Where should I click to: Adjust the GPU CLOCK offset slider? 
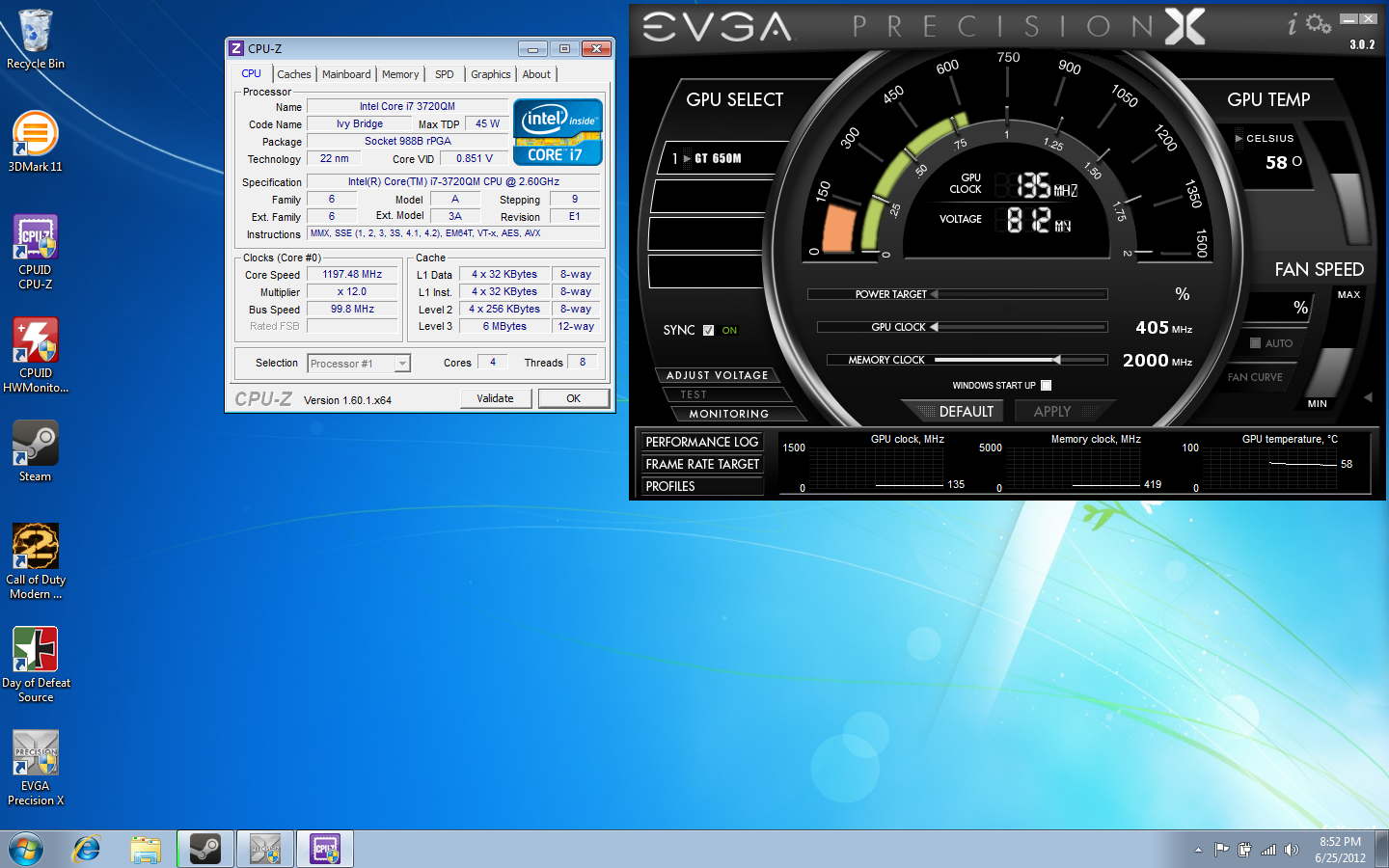[x=963, y=327]
